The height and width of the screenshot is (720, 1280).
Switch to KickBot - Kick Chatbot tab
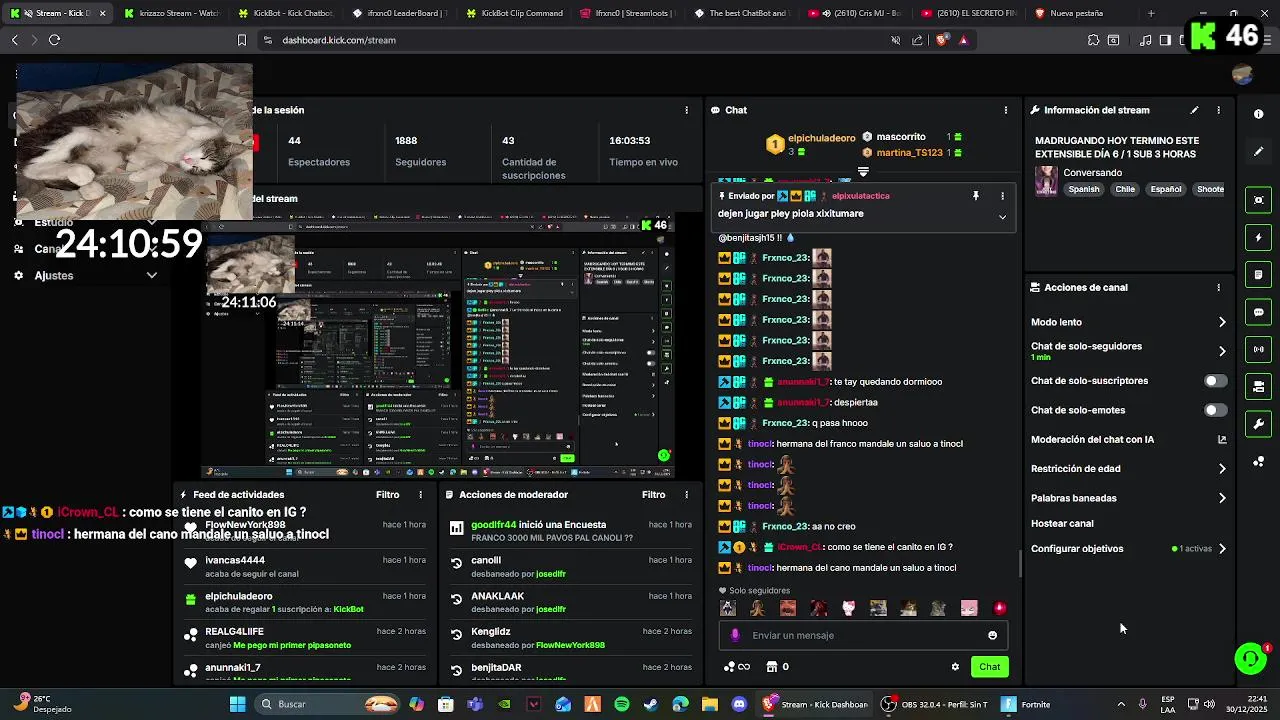pyautogui.click(x=287, y=13)
